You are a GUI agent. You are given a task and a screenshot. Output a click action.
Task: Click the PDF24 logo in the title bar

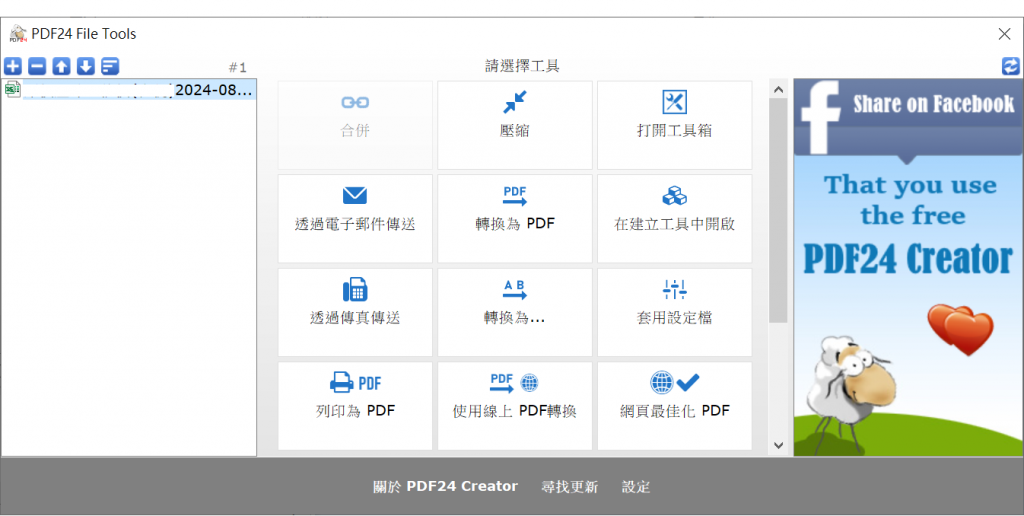(18, 34)
